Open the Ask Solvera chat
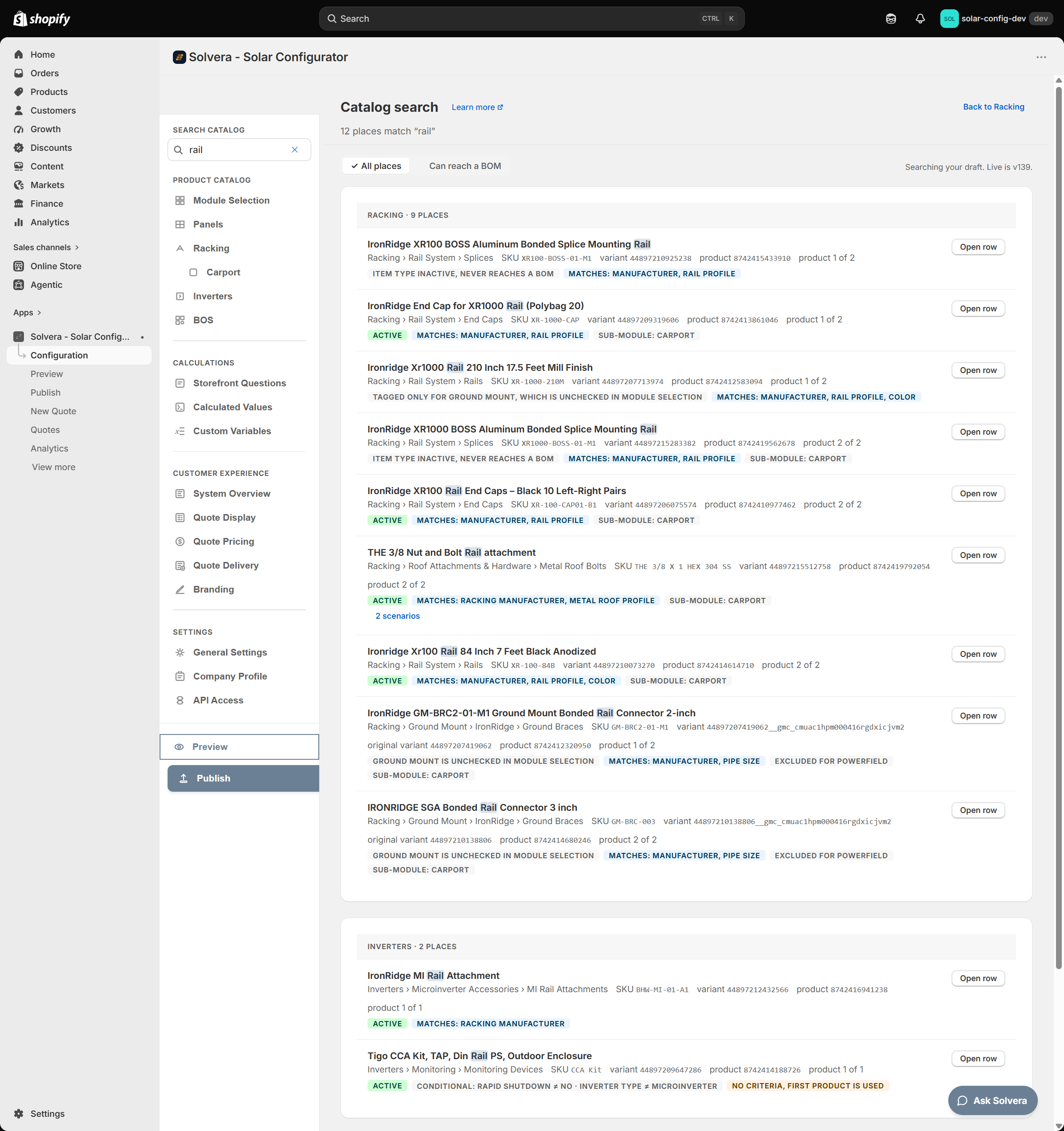The height and width of the screenshot is (1131, 1064). pyautogui.click(x=992, y=1100)
